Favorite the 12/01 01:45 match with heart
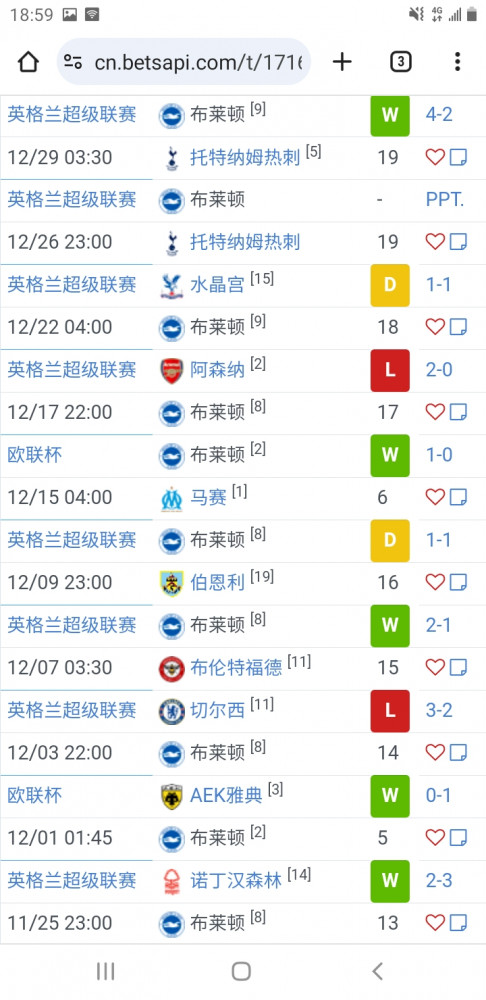 [435, 837]
